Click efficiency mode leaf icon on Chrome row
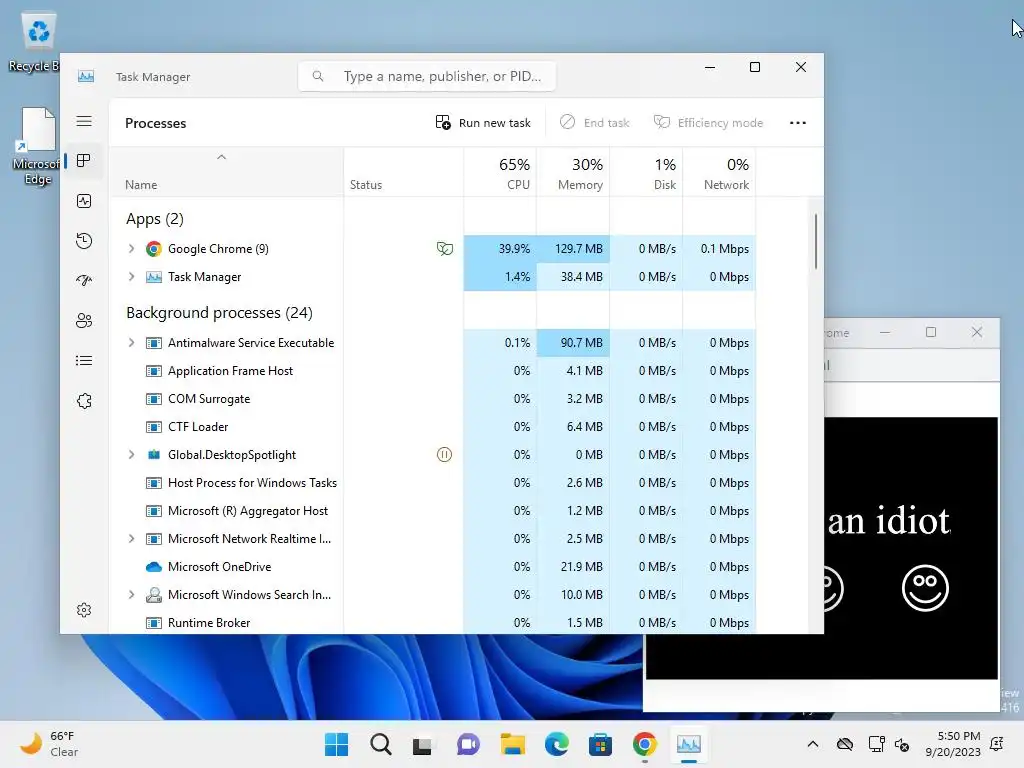The width and height of the screenshot is (1024, 768). 445,249
